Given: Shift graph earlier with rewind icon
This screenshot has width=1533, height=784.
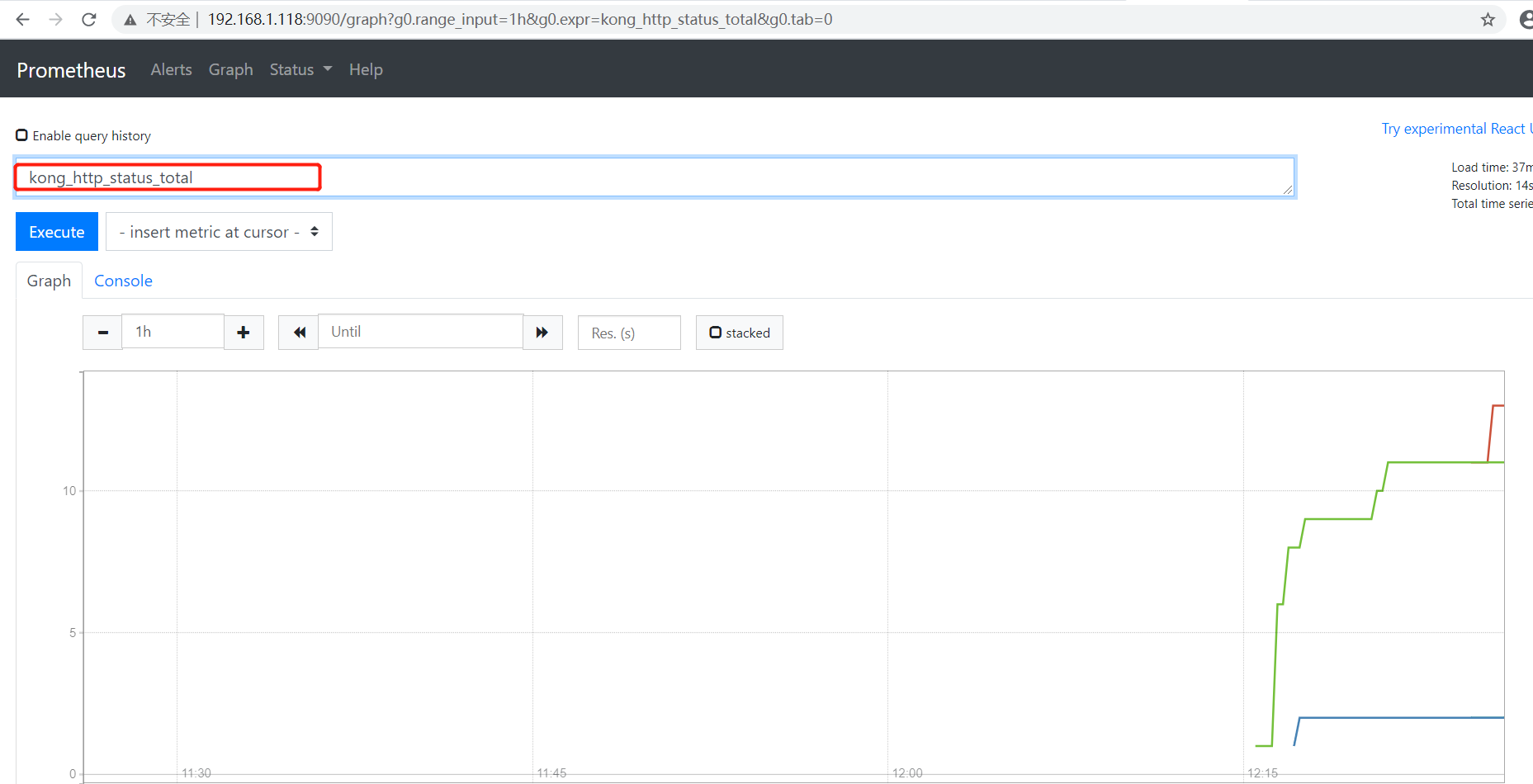Looking at the screenshot, I should tap(297, 332).
